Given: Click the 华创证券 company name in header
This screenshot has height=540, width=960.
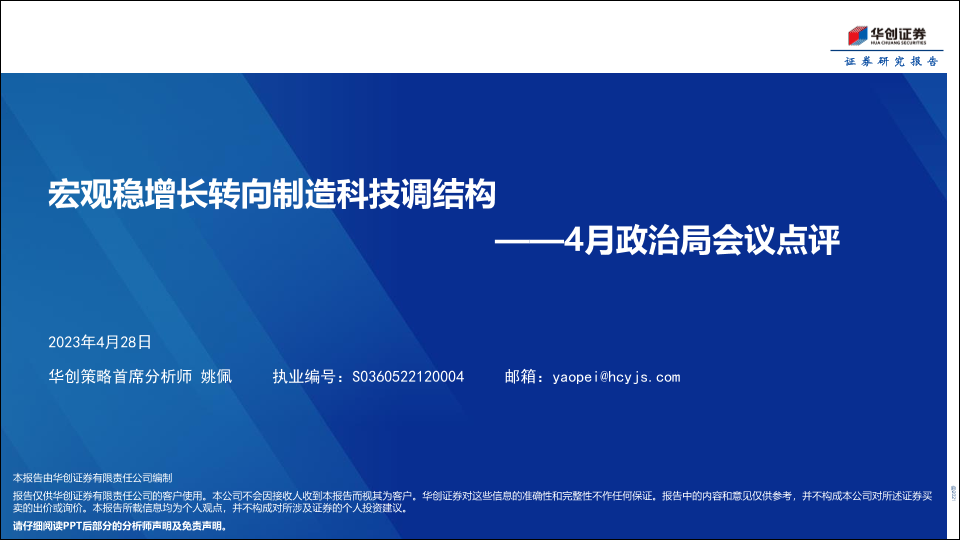Looking at the screenshot, I should coord(899,32).
